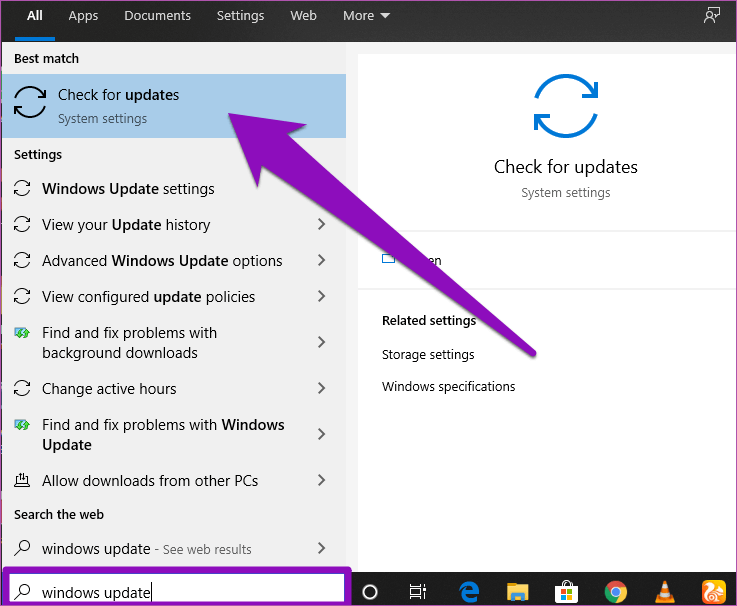Click the sync icon beside Change active hours

coord(22,388)
